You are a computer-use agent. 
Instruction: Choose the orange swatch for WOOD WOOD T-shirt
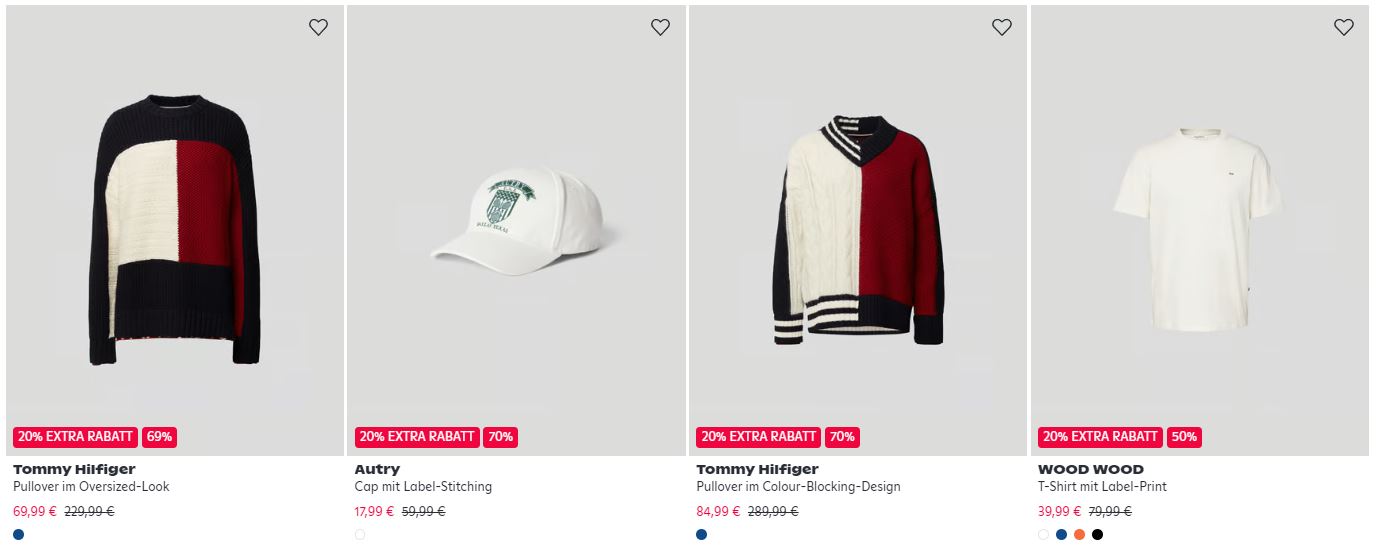click(1080, 535)
